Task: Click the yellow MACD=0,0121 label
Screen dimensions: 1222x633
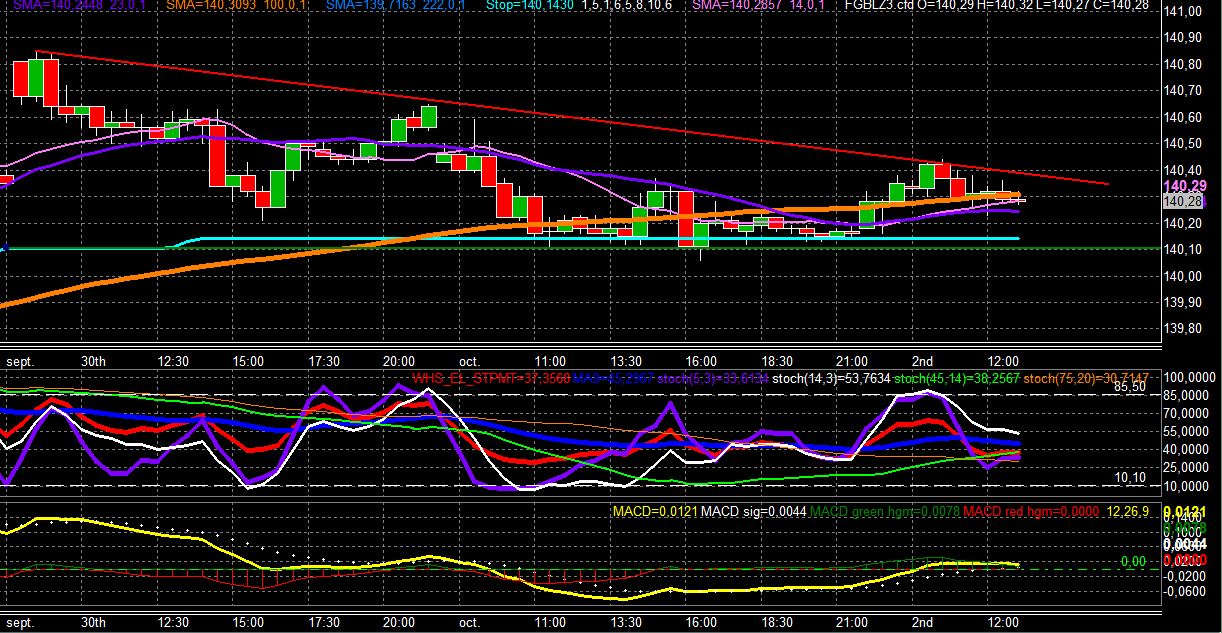Action: point(654,511)
